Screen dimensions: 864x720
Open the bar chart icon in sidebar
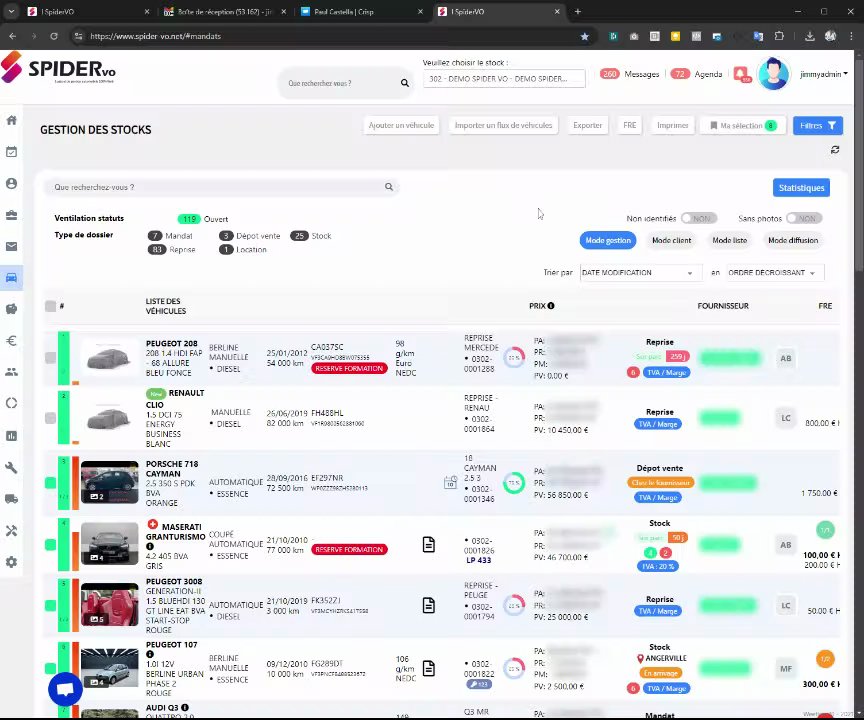pos(12,436)
